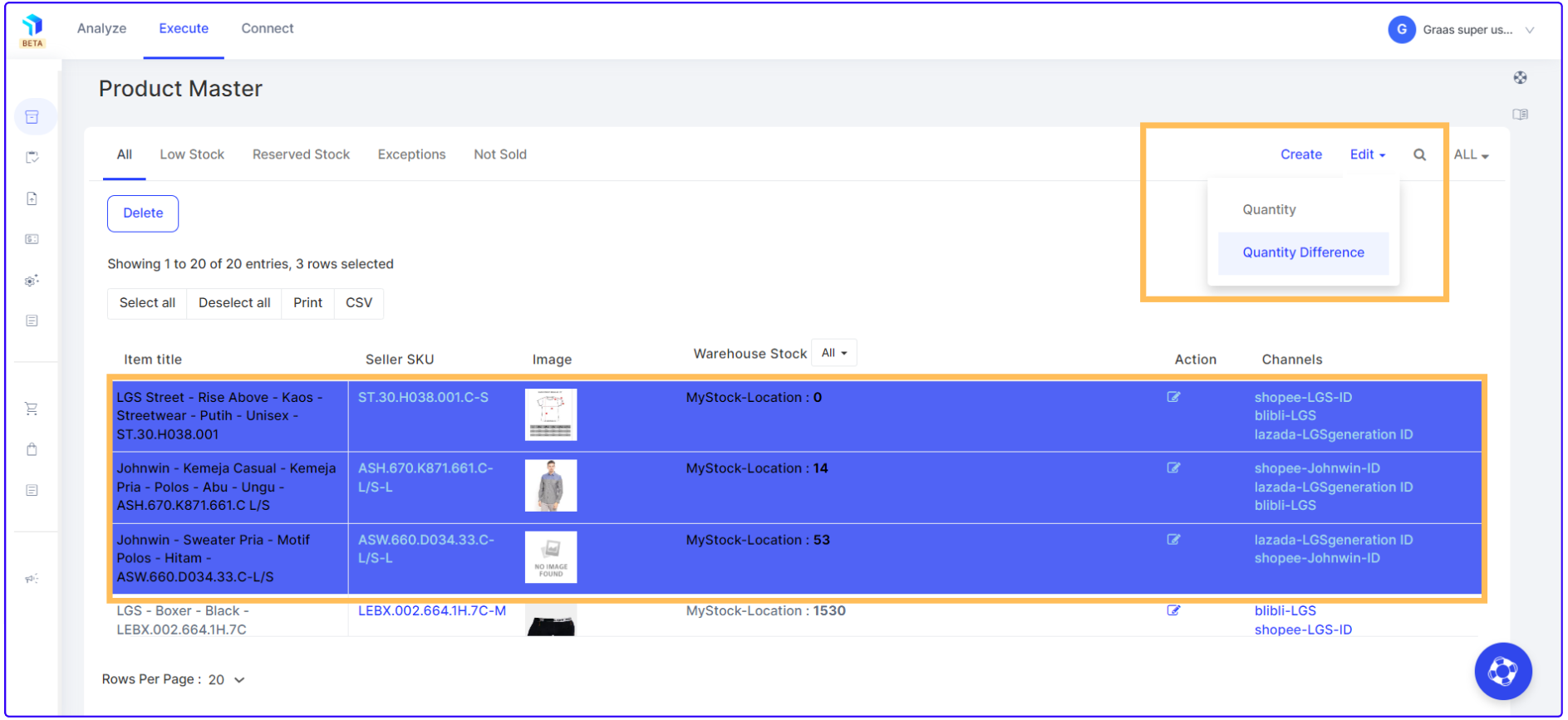
Task: Edit the LEBX.002.664.1H.7C-M row action icon
Action: tap(1173, 610)
